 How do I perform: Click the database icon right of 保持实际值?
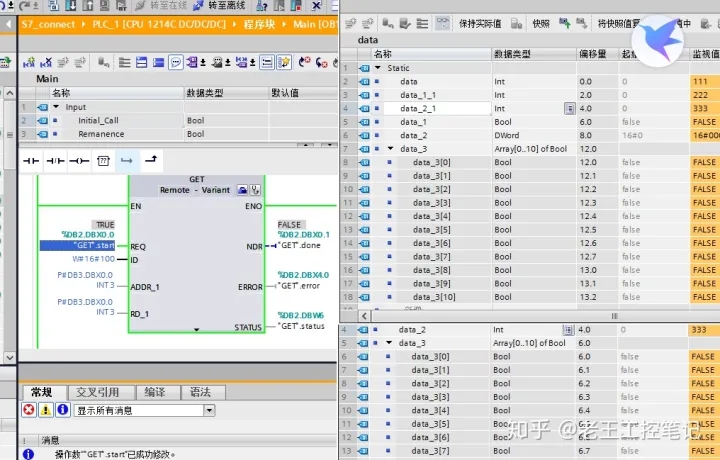point(516,23)
